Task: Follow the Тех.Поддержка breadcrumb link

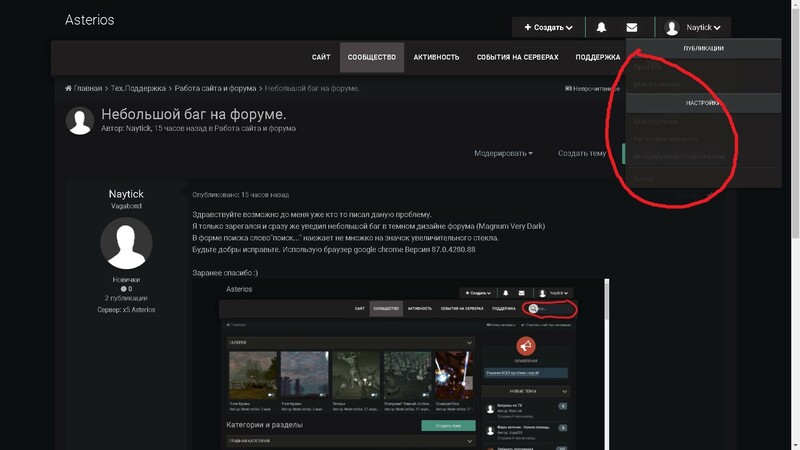Action: click(x=140, y=89)
